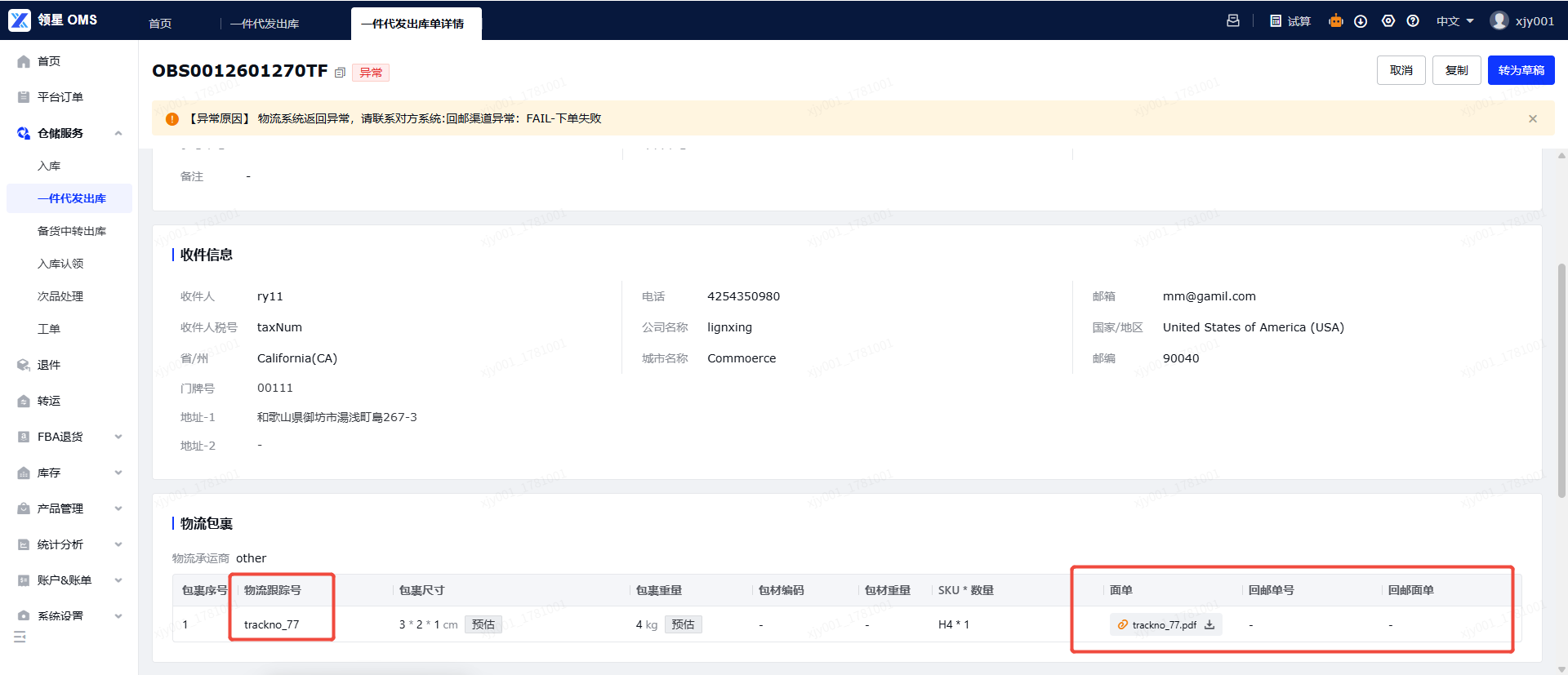Switch to the 一件代发出库 top tab
Screen dimensions: 1568x675
[265, 24]
